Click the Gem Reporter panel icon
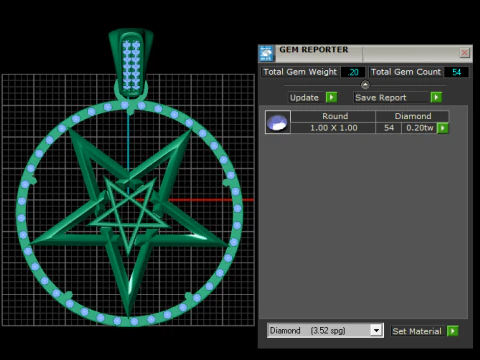This screenshot has width=480, height=360. 266,54
